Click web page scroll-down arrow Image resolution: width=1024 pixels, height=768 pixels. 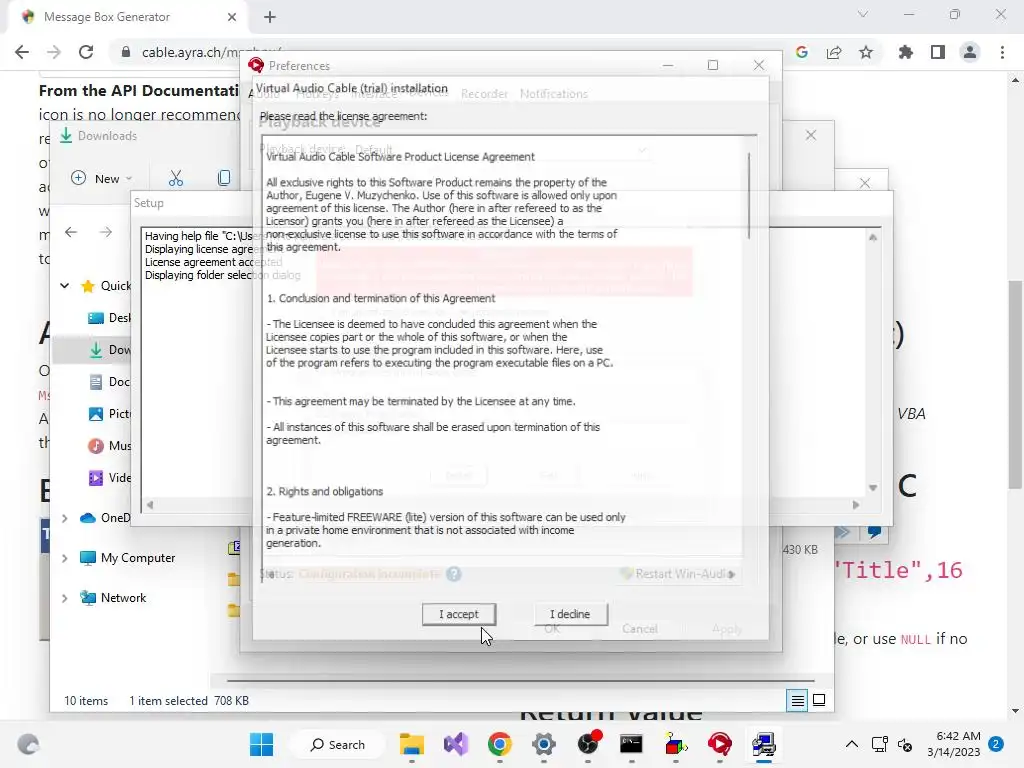click(1015, 711)
